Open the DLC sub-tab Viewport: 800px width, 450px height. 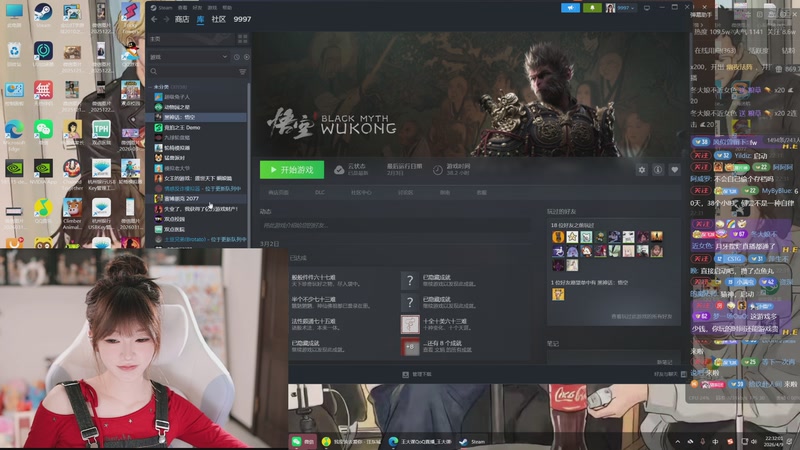pyautogui.click(x=320, y=192)
